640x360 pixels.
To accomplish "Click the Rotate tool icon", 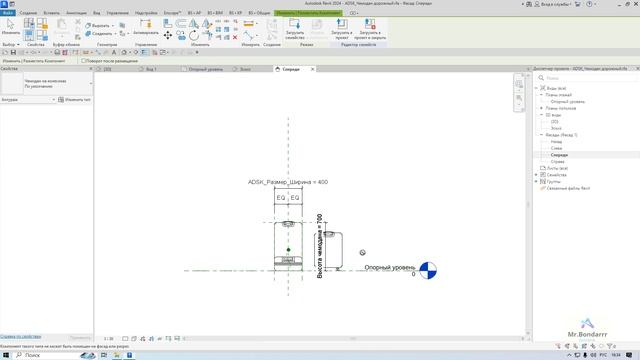I will coord(194,36).
